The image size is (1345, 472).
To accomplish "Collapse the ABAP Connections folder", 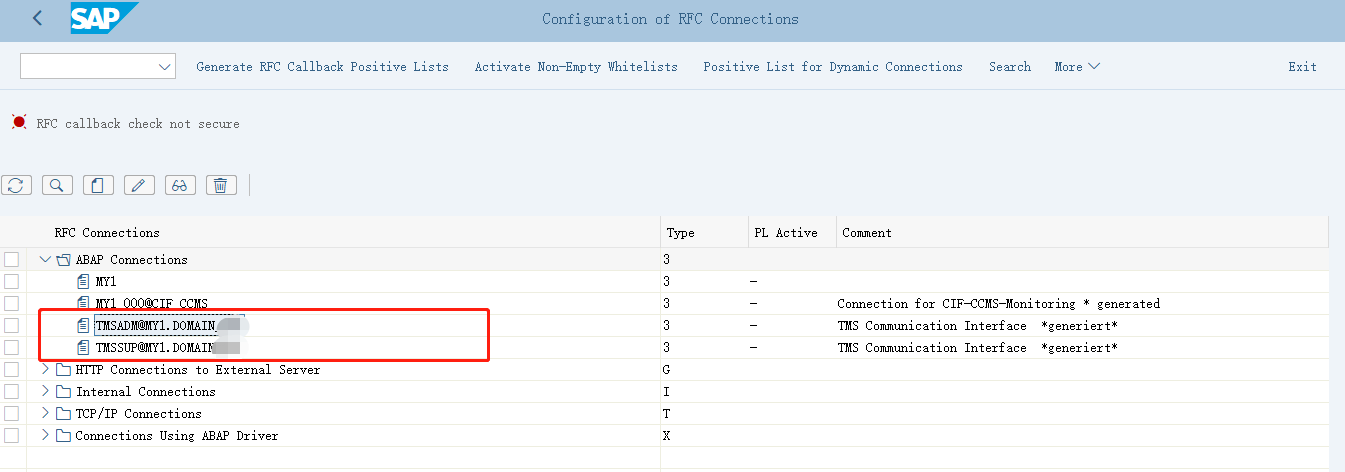I will [x=45, y=260].
